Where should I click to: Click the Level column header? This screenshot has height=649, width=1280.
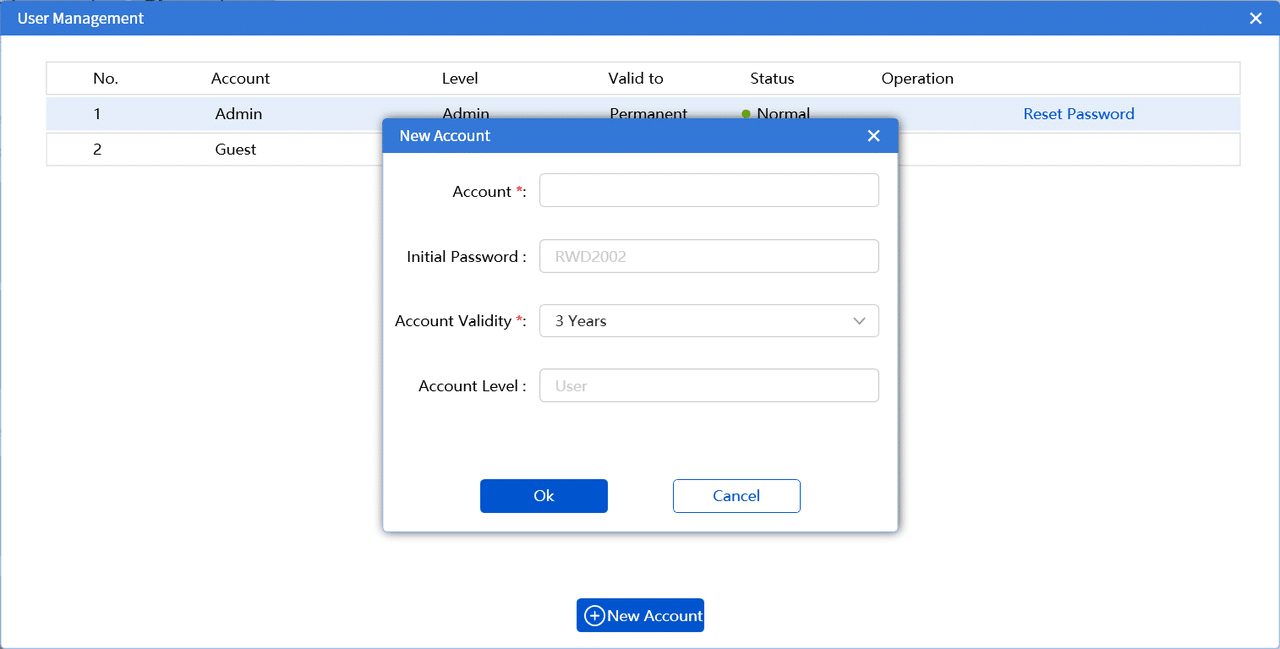coord(460,78)
